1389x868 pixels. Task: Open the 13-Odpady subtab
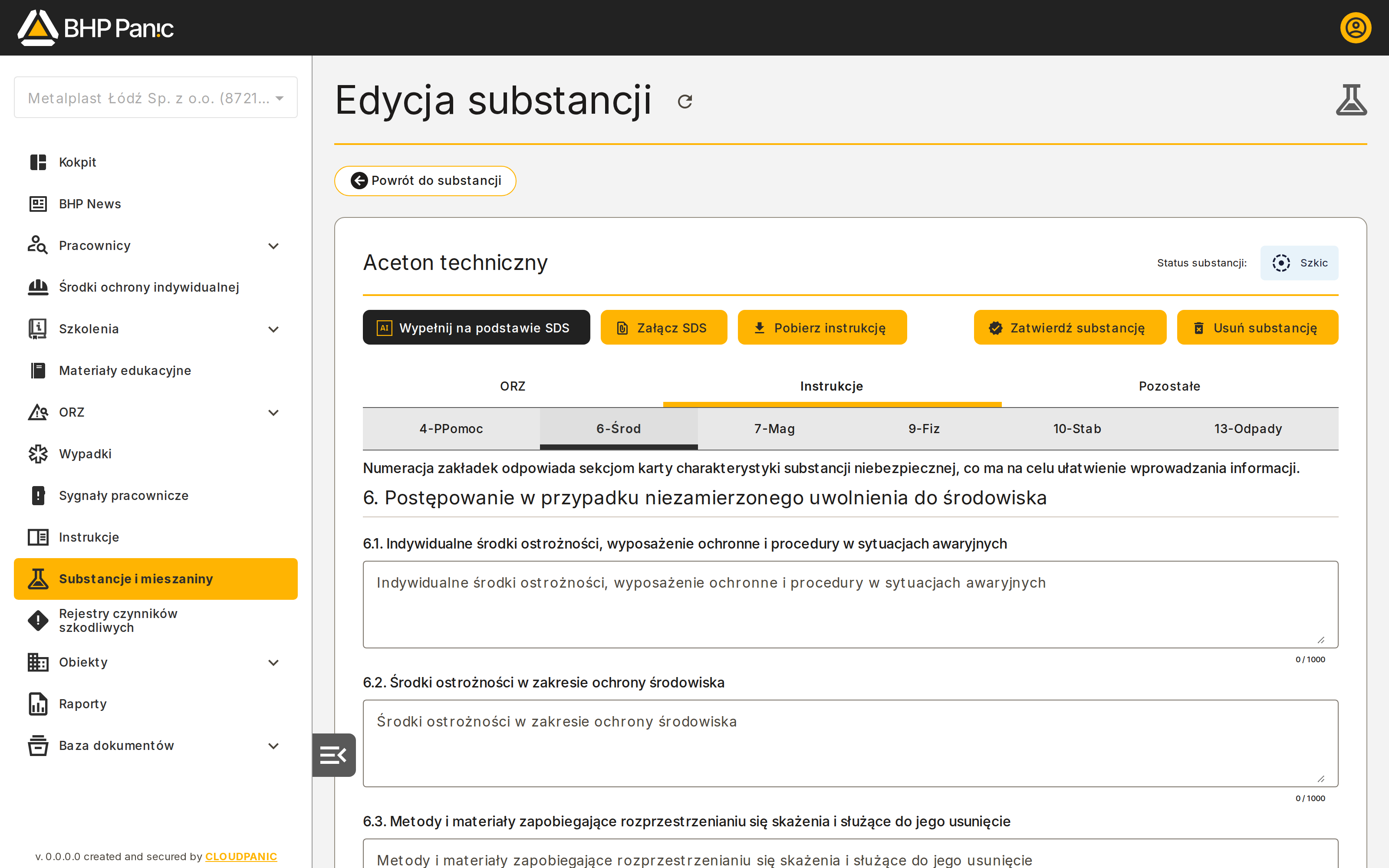(1248, 429)
